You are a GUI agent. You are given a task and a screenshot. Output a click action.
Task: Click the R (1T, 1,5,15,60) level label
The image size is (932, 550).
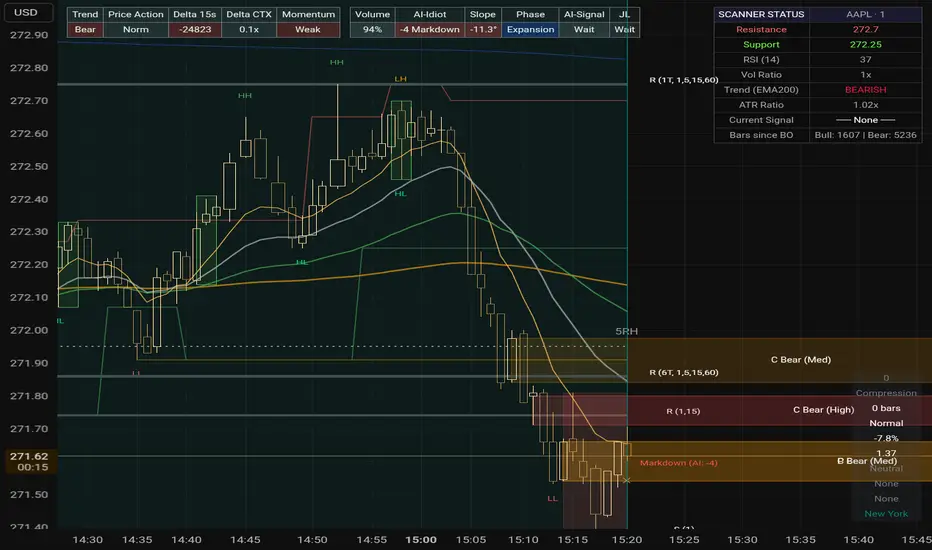click(x=684, y=80)
